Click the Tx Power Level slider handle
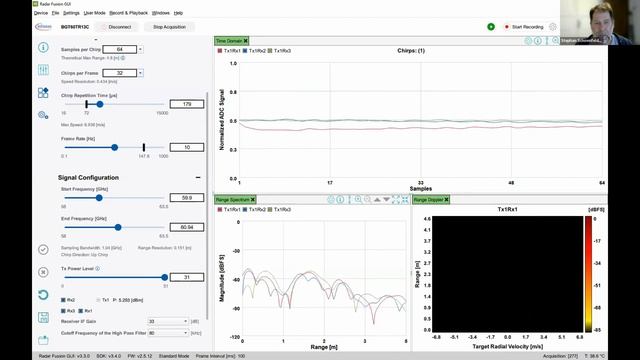Screen dimensions: 640x360 164,278
